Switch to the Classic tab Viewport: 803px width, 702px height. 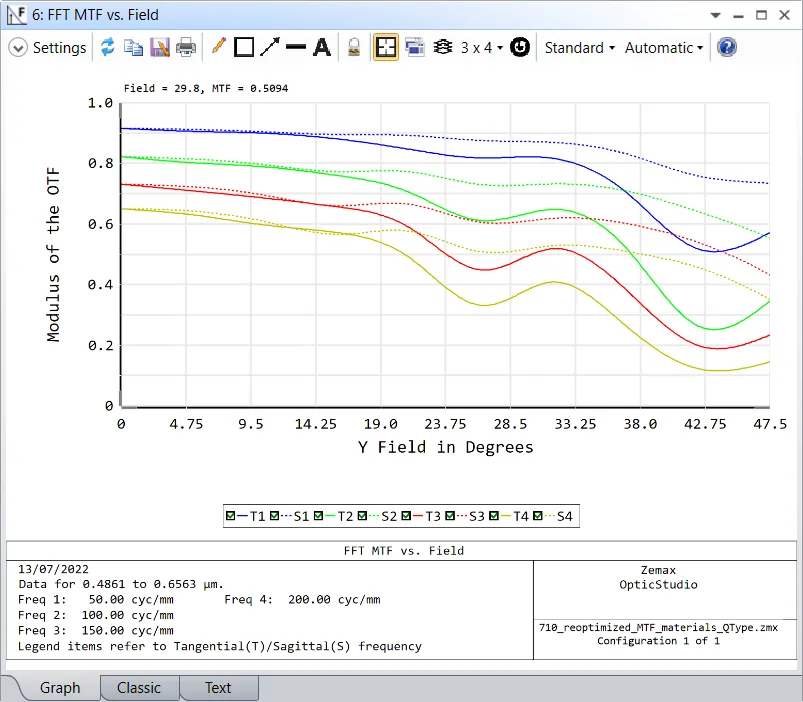(138, 688)
